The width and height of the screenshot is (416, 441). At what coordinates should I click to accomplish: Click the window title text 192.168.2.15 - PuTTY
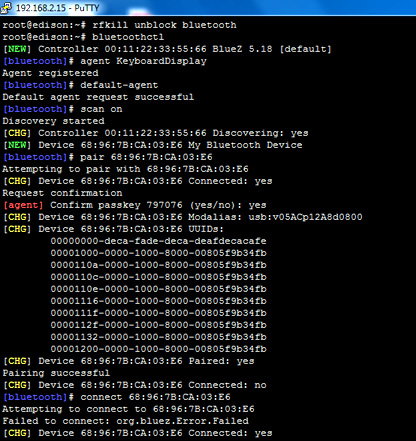[58, 8]
